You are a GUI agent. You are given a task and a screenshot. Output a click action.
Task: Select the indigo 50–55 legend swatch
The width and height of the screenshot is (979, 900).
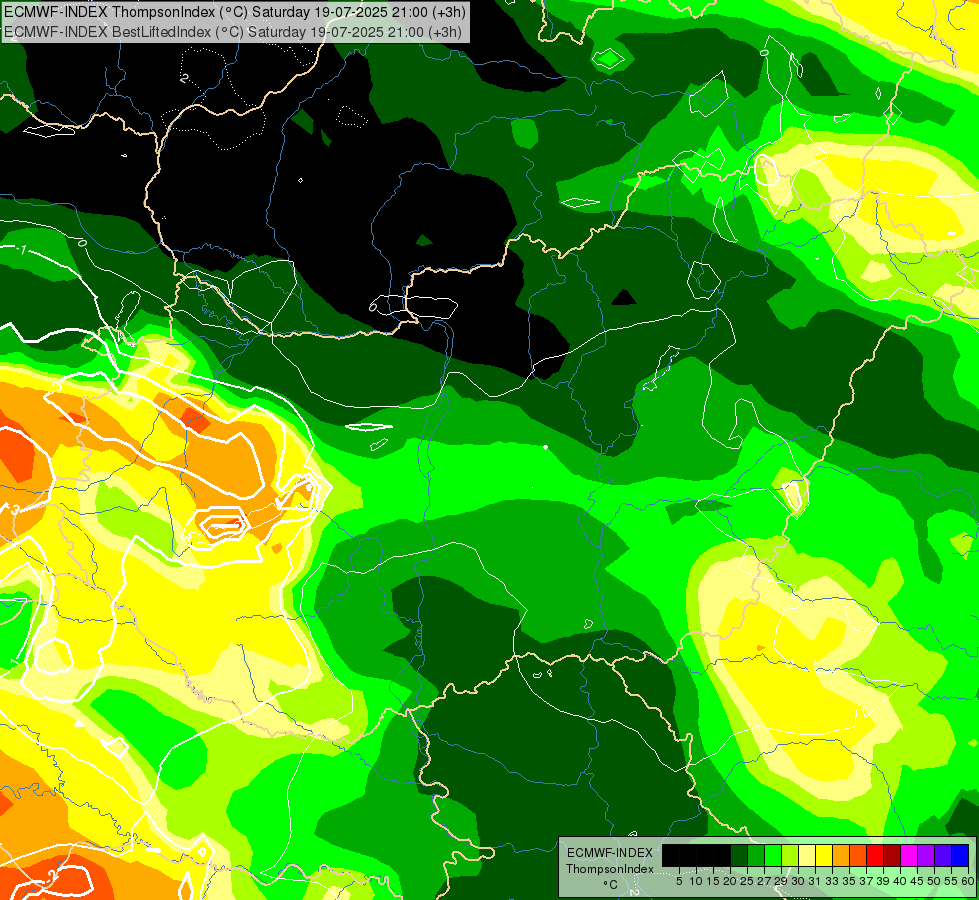[x=943, y=855]
